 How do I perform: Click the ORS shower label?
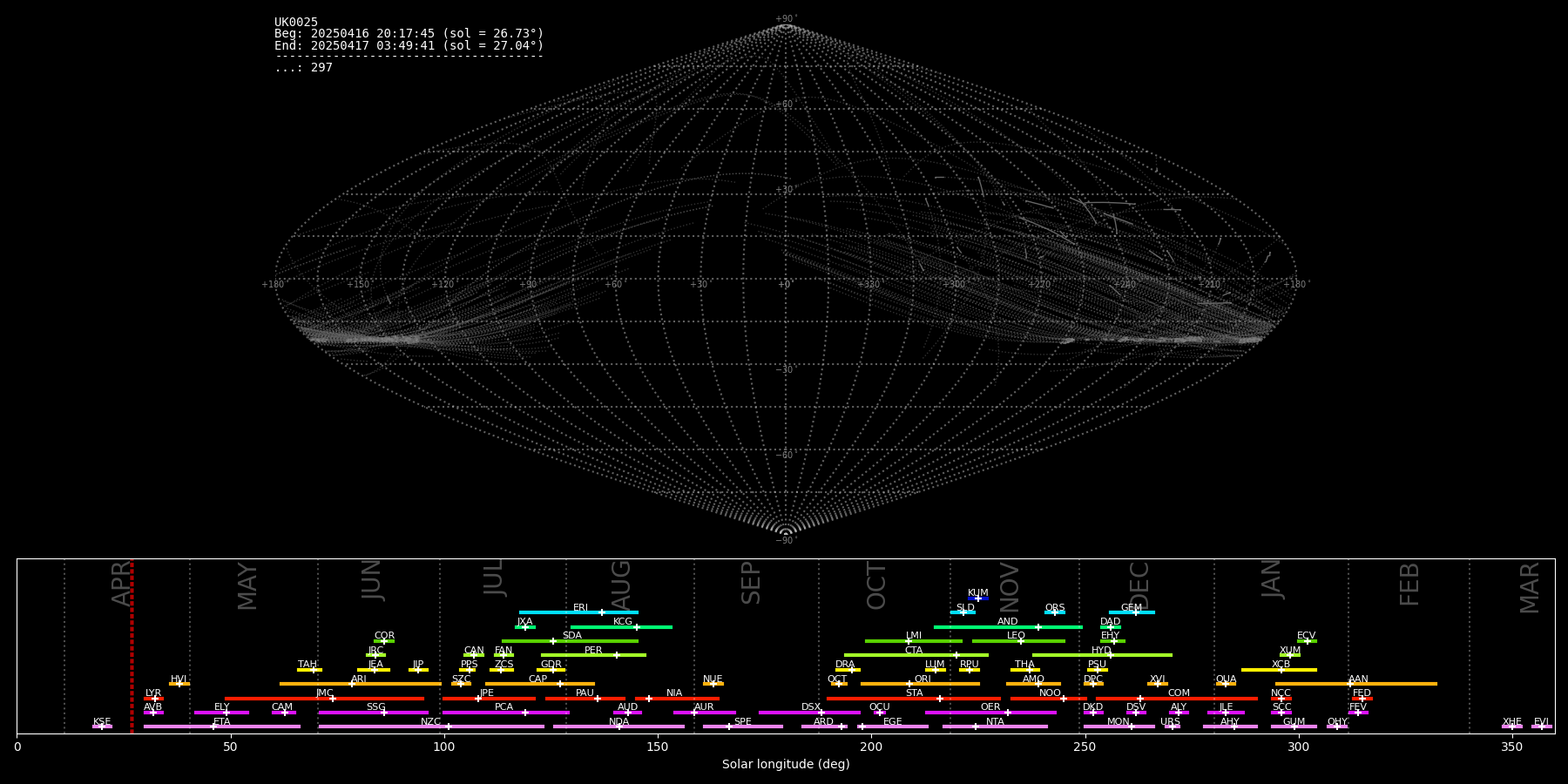[x=1055, y=608]
